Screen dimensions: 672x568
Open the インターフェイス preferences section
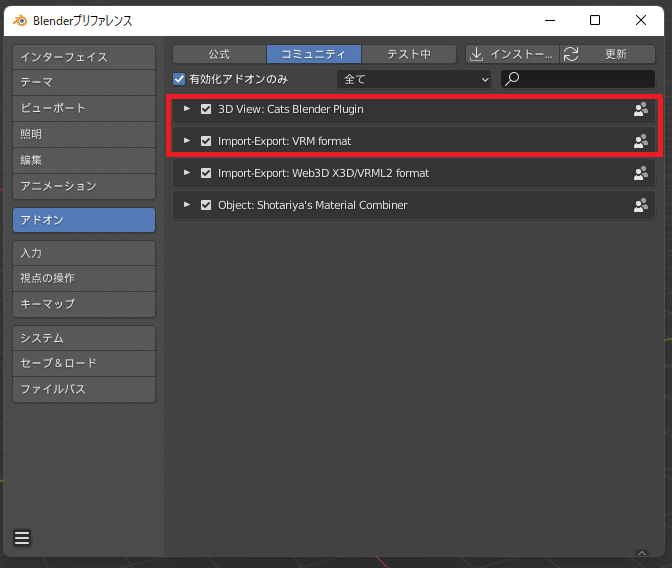[x=84, y=57]
